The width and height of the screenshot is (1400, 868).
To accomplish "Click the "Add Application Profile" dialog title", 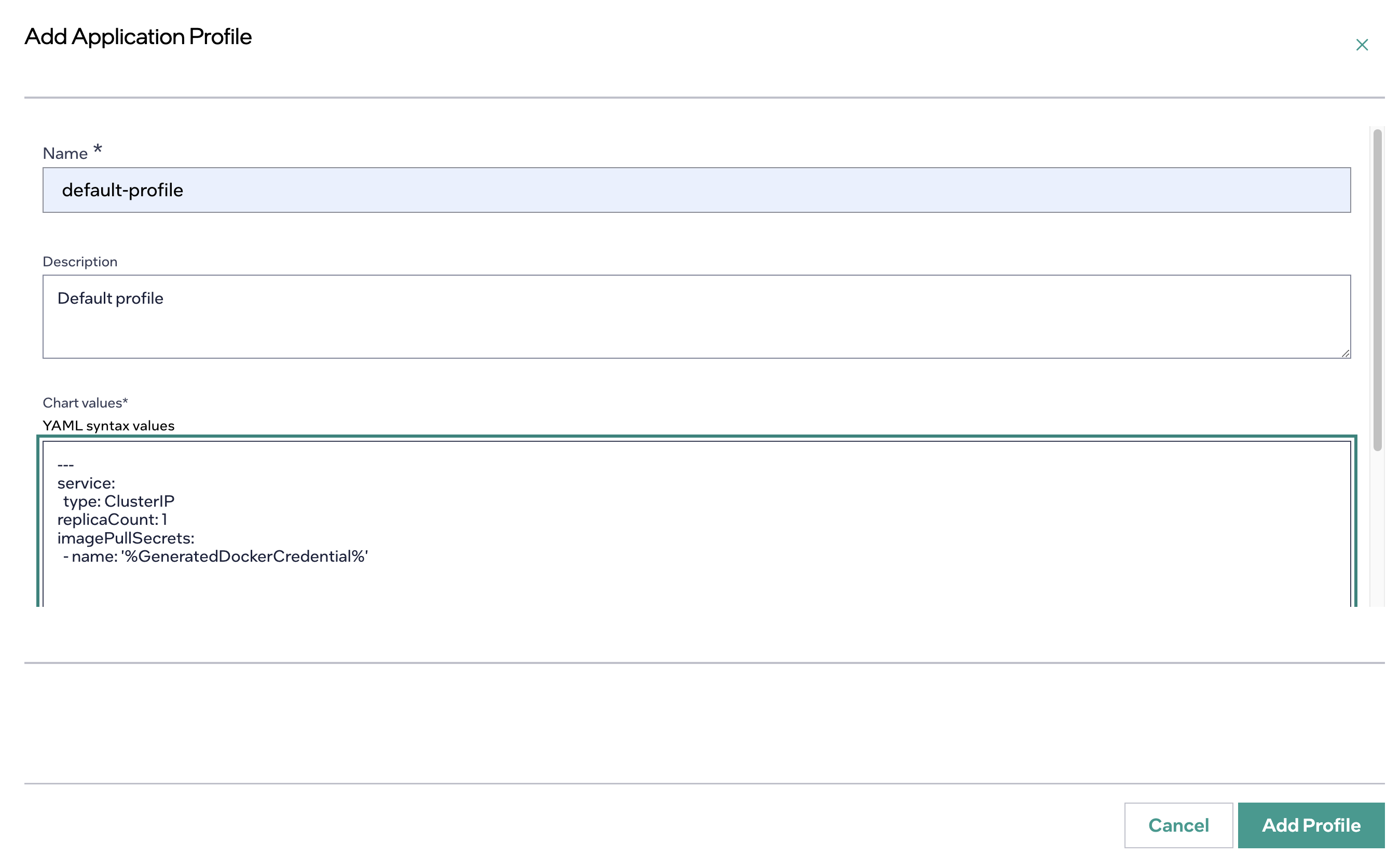I will click(x=138, y=37).
